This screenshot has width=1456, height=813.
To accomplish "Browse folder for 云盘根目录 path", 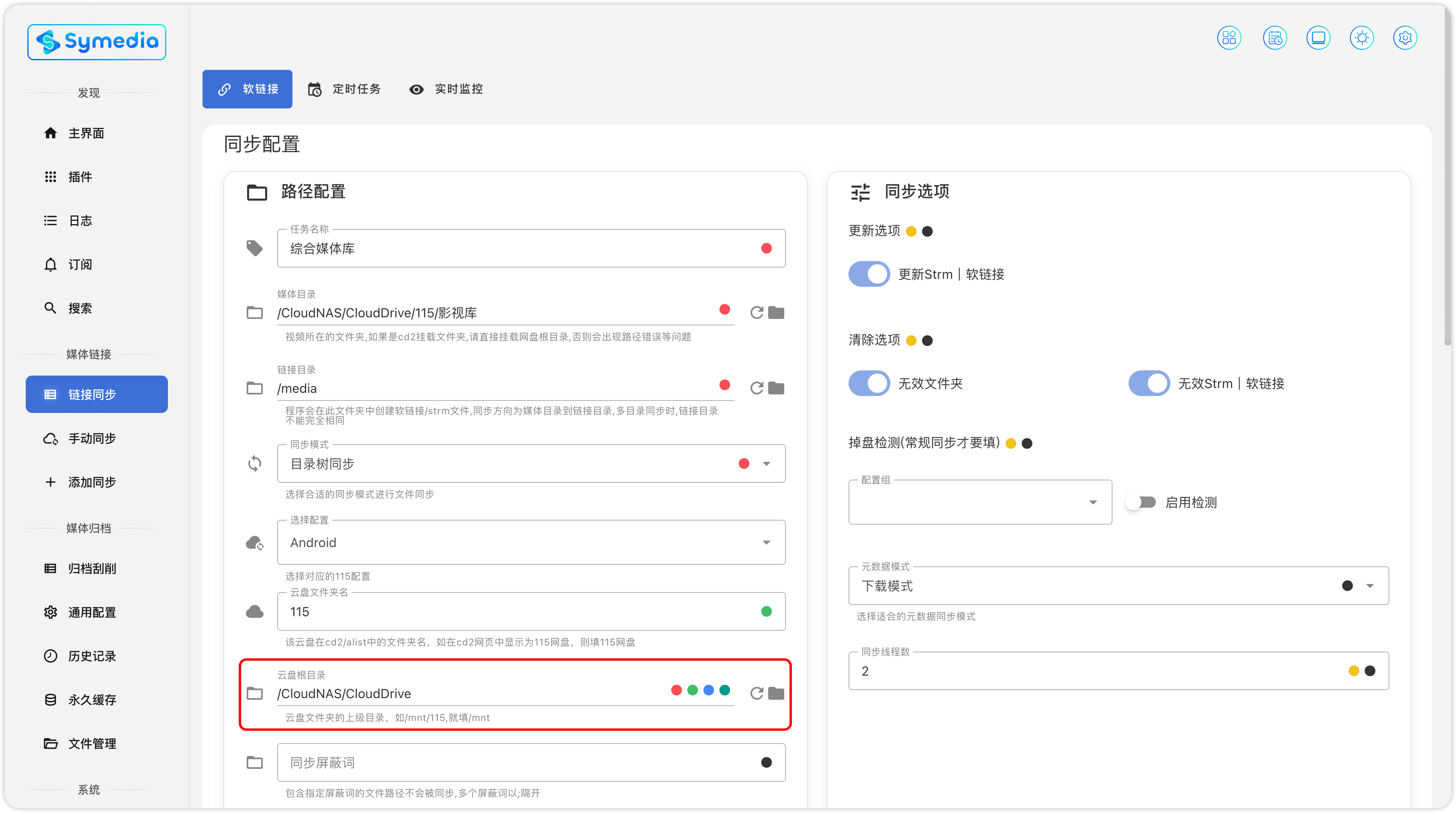I will (776, 693).
